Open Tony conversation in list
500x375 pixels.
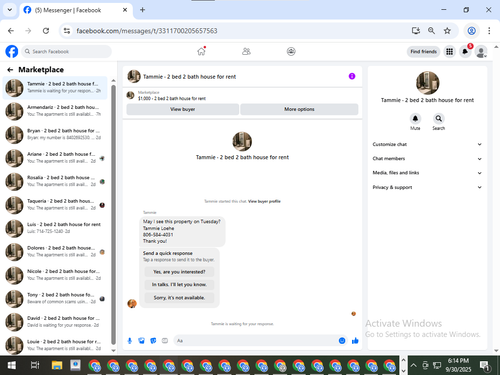55,298
